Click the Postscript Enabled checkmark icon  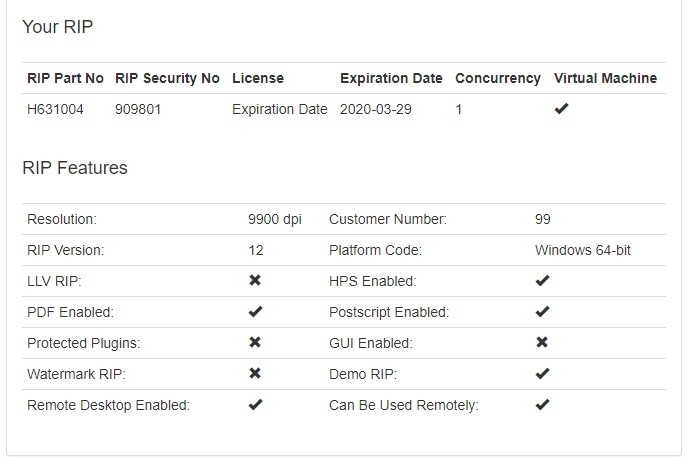click(542, 312)
